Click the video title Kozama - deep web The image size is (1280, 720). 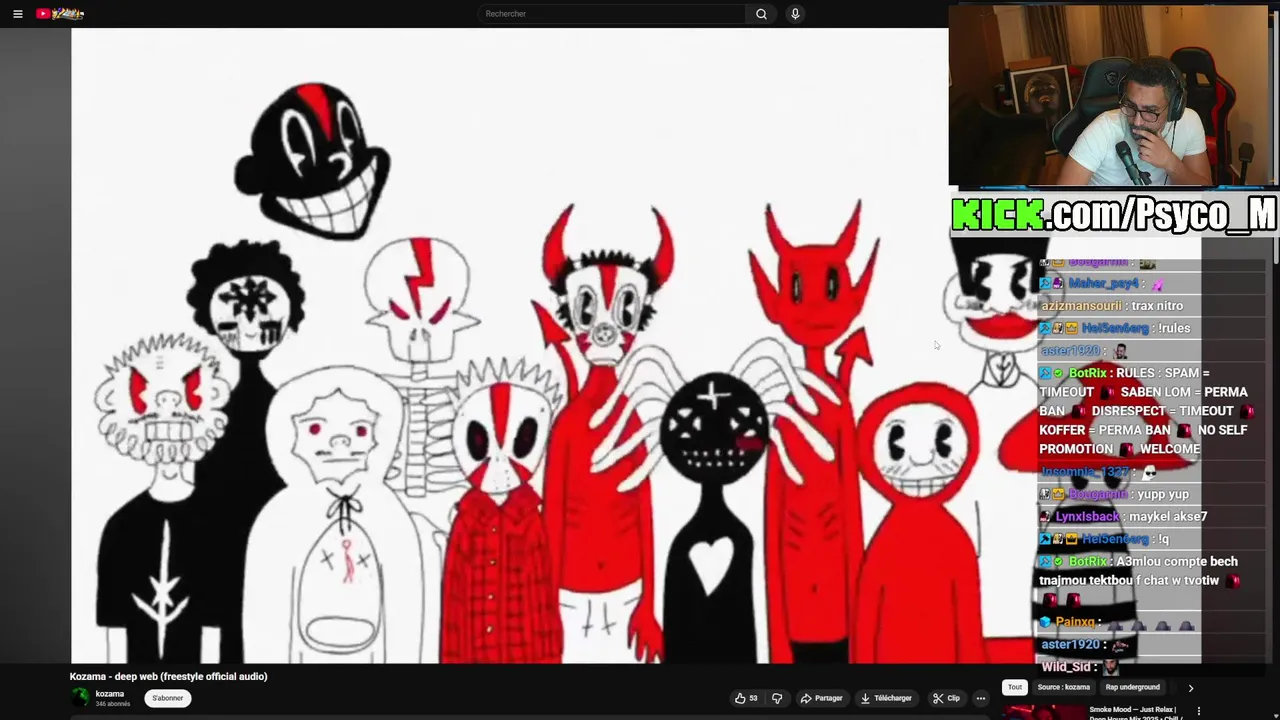tap(169, 677)
